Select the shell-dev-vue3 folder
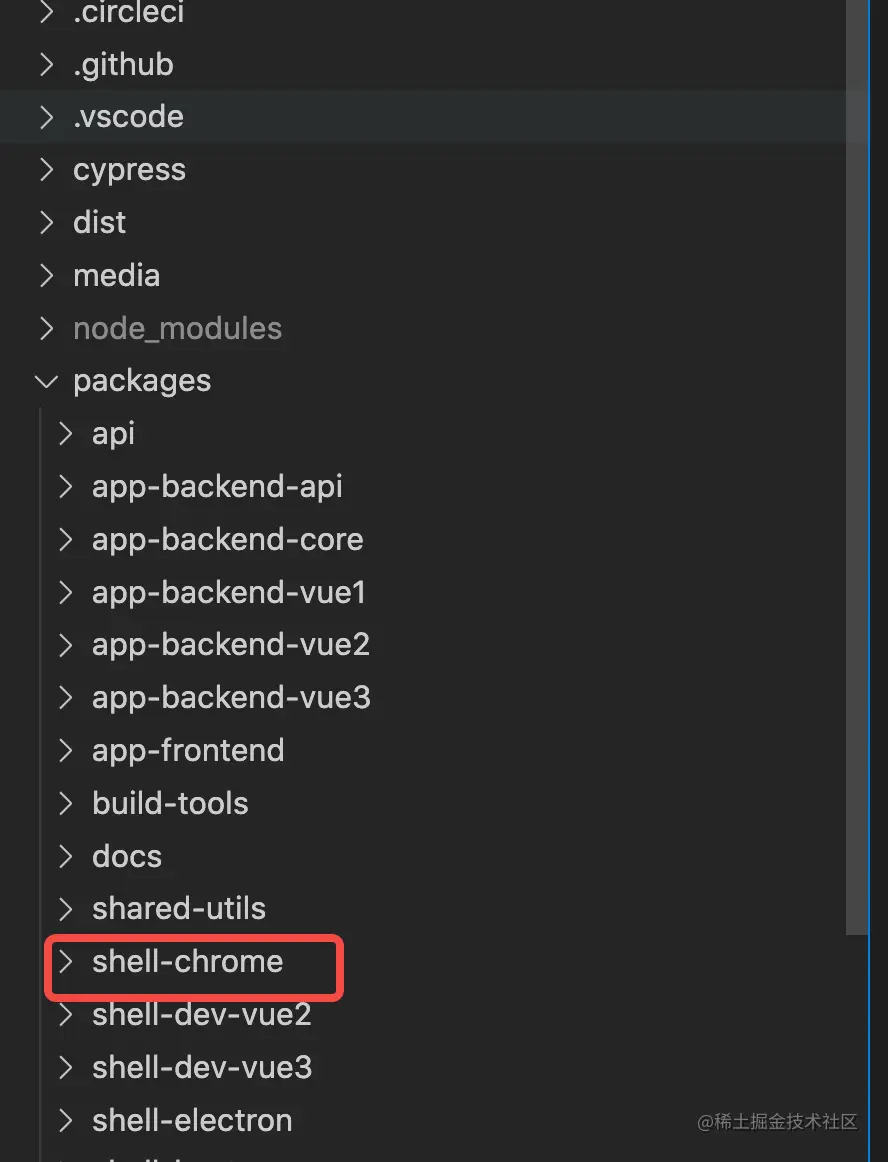The width and height of the screenshot is (888, 1162). (202, 1067)
